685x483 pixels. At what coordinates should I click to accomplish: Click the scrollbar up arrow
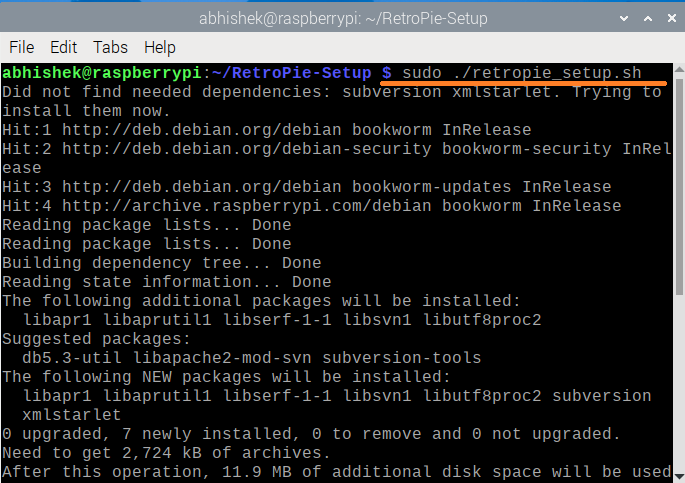(x=677, y=71)
